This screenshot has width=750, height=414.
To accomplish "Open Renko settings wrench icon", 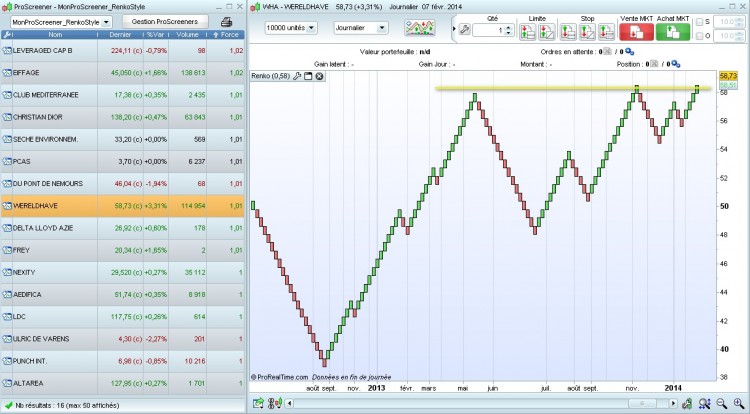I will click(x=297, y=76).
